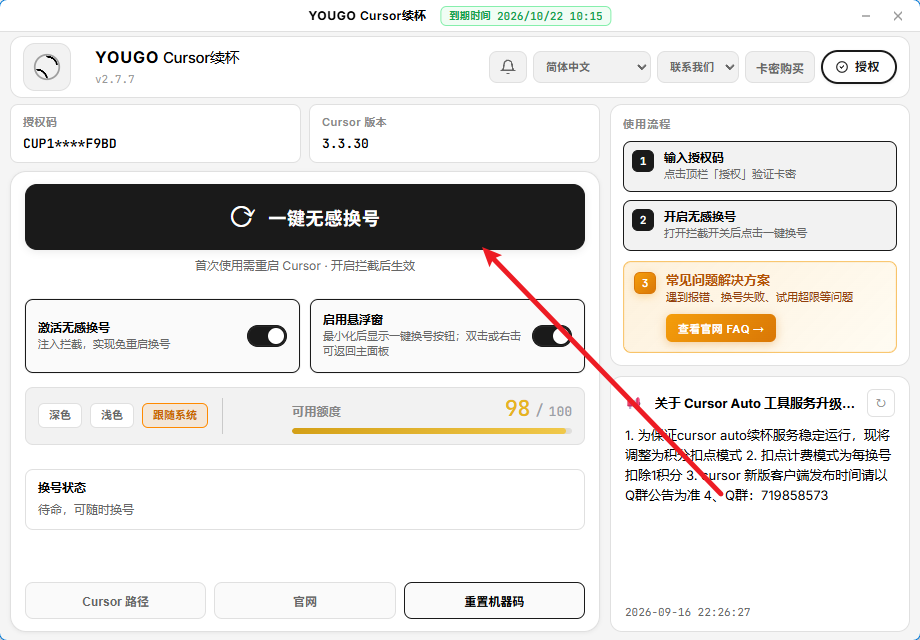Click the 可用额度 progress bar
The width and height of the screenshot is (920, 640).
point(432,431)
